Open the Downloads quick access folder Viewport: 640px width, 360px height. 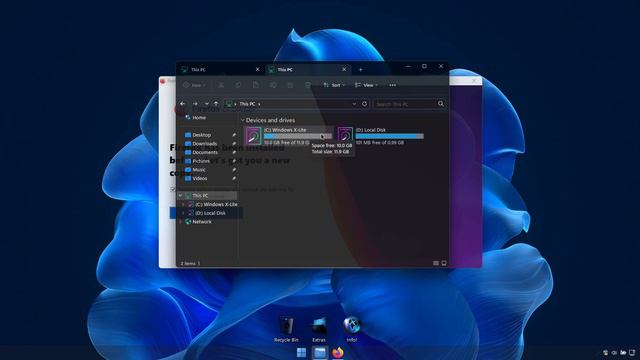[201, 144]
